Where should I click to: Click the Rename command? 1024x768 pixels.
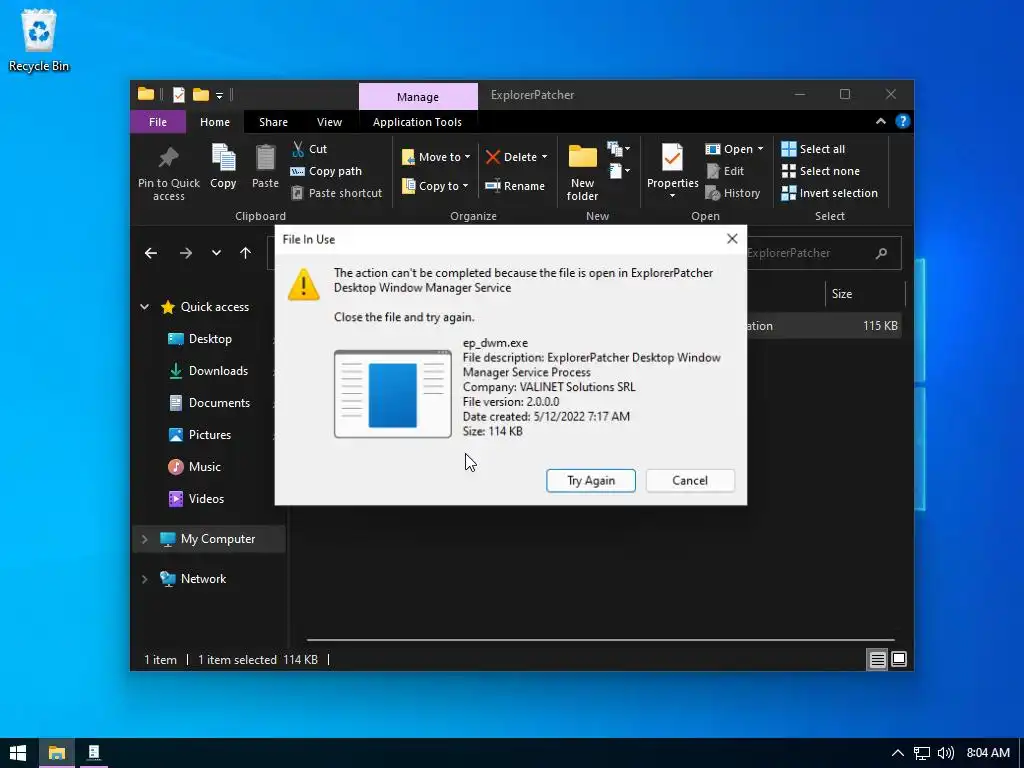point(515,186)
